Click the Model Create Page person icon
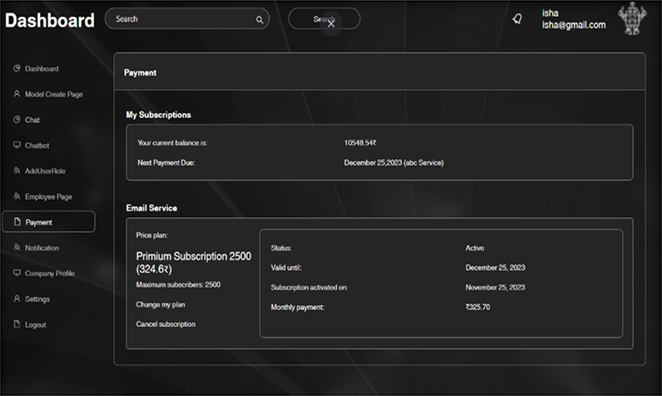Image resolution: width=662 pixels, height=396 pixels. coord(17,94)
